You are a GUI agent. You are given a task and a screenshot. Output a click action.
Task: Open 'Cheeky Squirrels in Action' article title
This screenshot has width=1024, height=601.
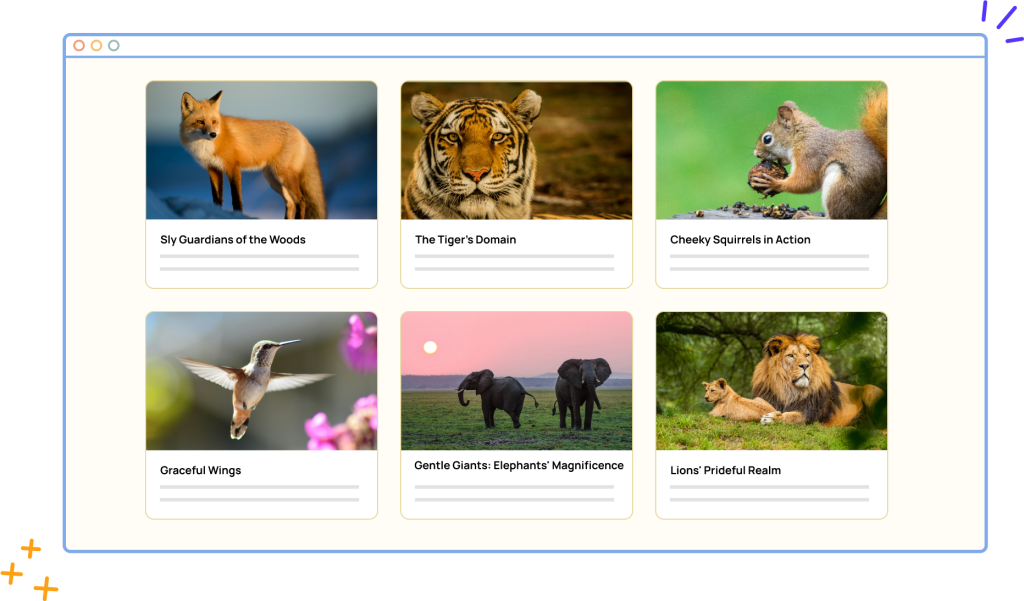point(740,240)
